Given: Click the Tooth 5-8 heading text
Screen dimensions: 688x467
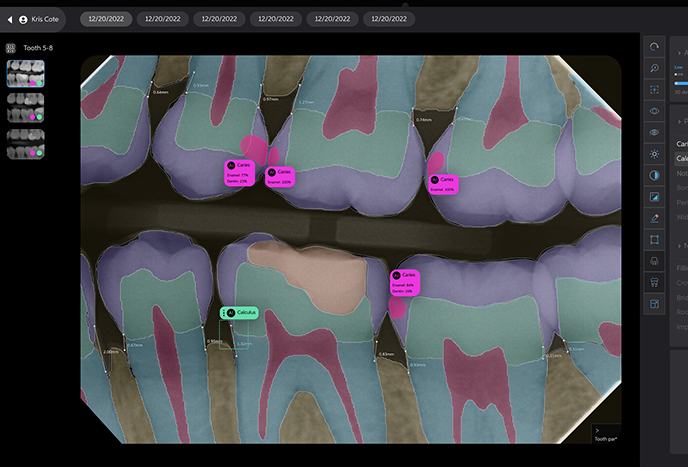Looking at the screenshot, I should coord(38,48).
